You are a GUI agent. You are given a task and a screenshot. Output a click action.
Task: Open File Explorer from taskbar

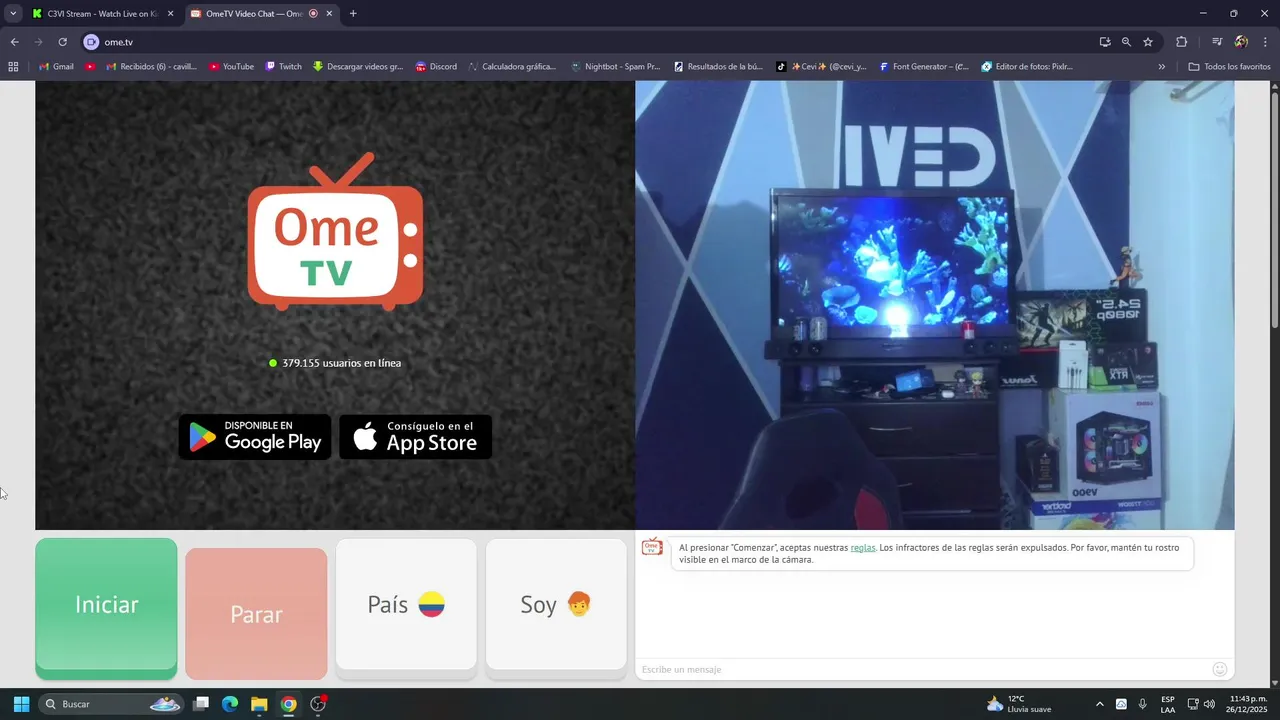point(259,704)
